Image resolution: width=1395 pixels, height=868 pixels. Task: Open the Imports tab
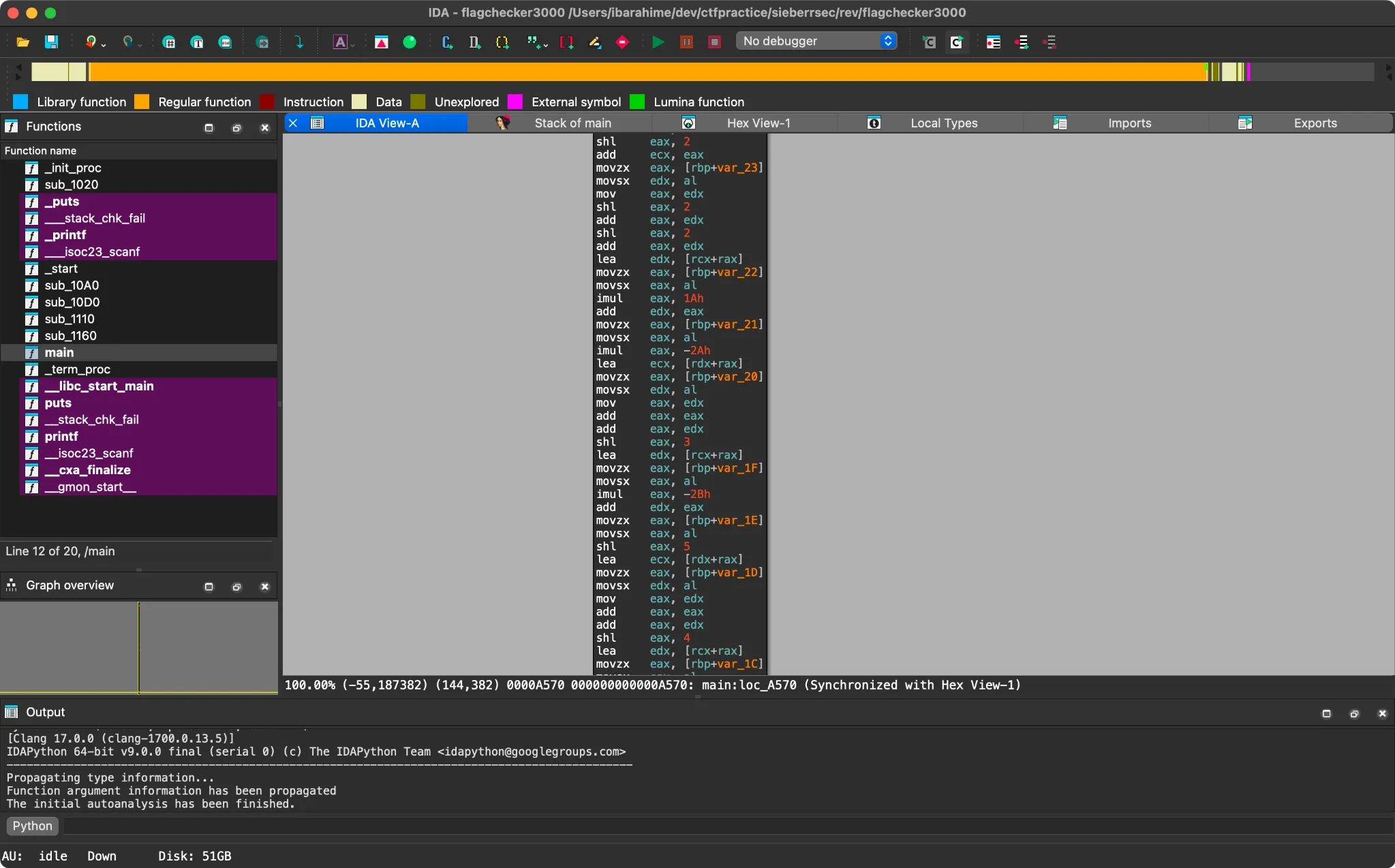click(1129, 123)
